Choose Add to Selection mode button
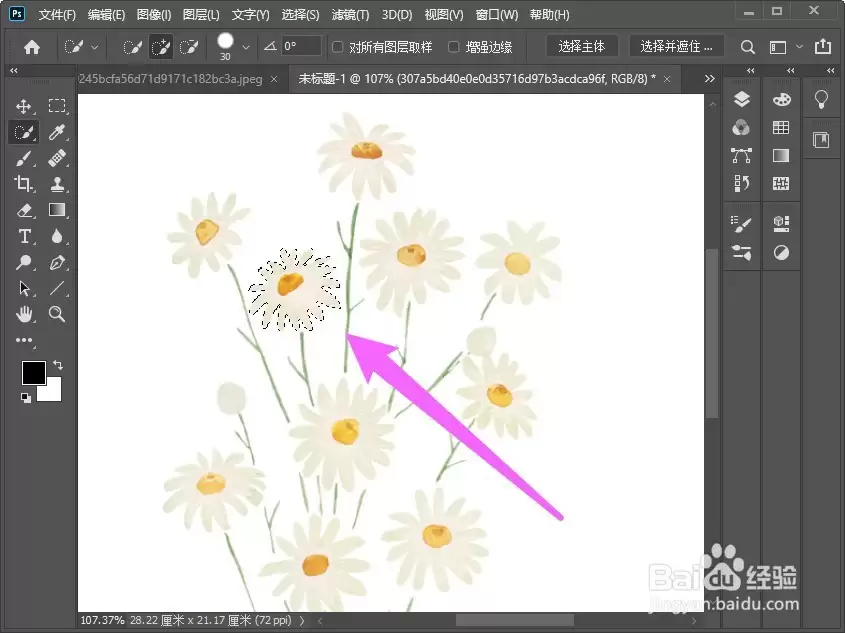 [161, 47]
